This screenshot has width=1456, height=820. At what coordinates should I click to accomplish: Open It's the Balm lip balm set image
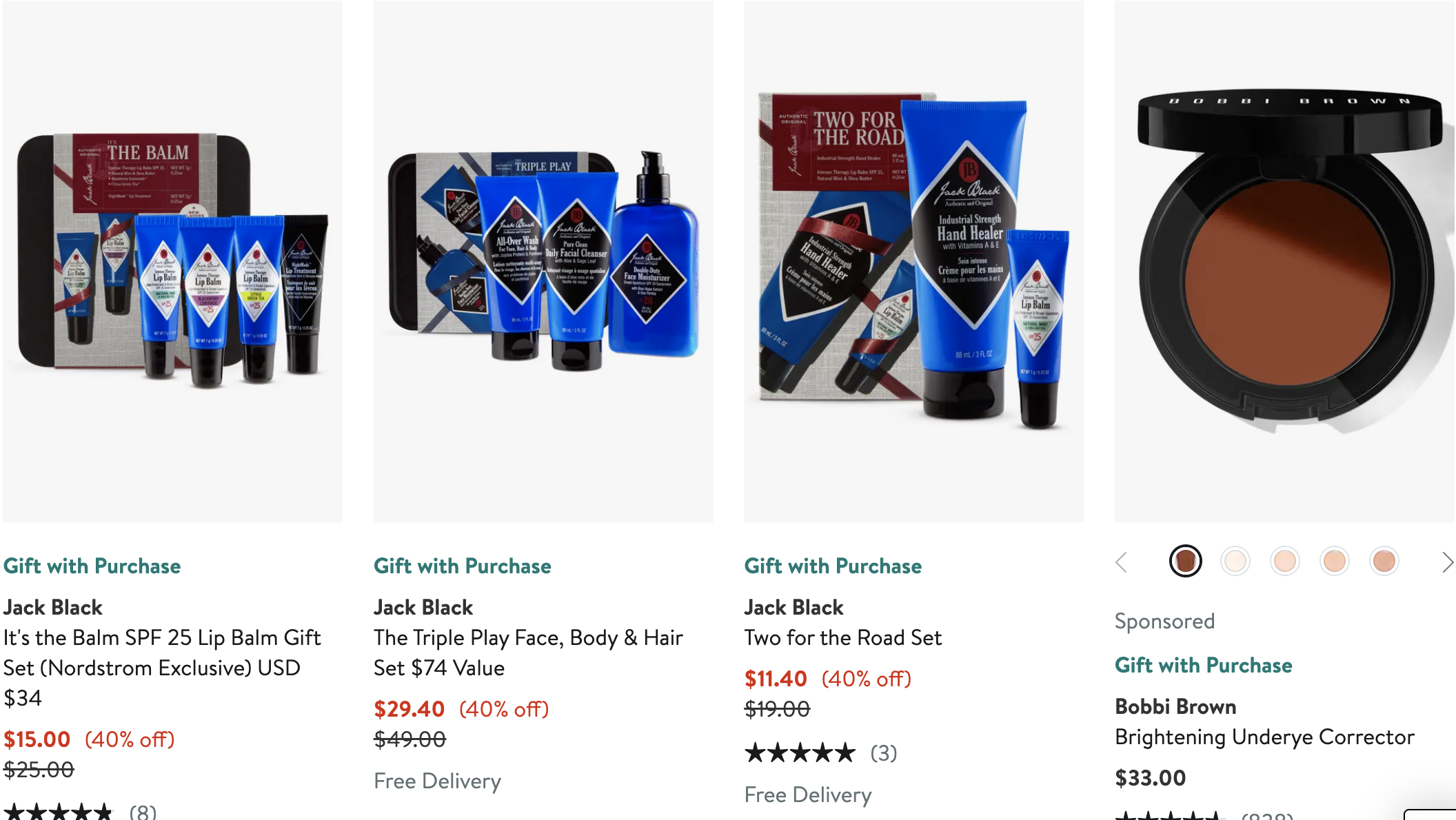172,261
